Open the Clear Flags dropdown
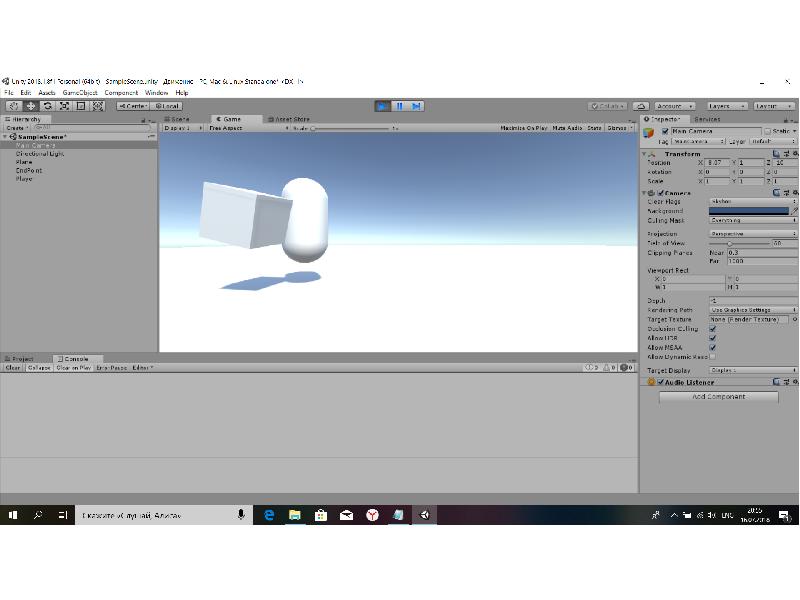 click(752, 202)
